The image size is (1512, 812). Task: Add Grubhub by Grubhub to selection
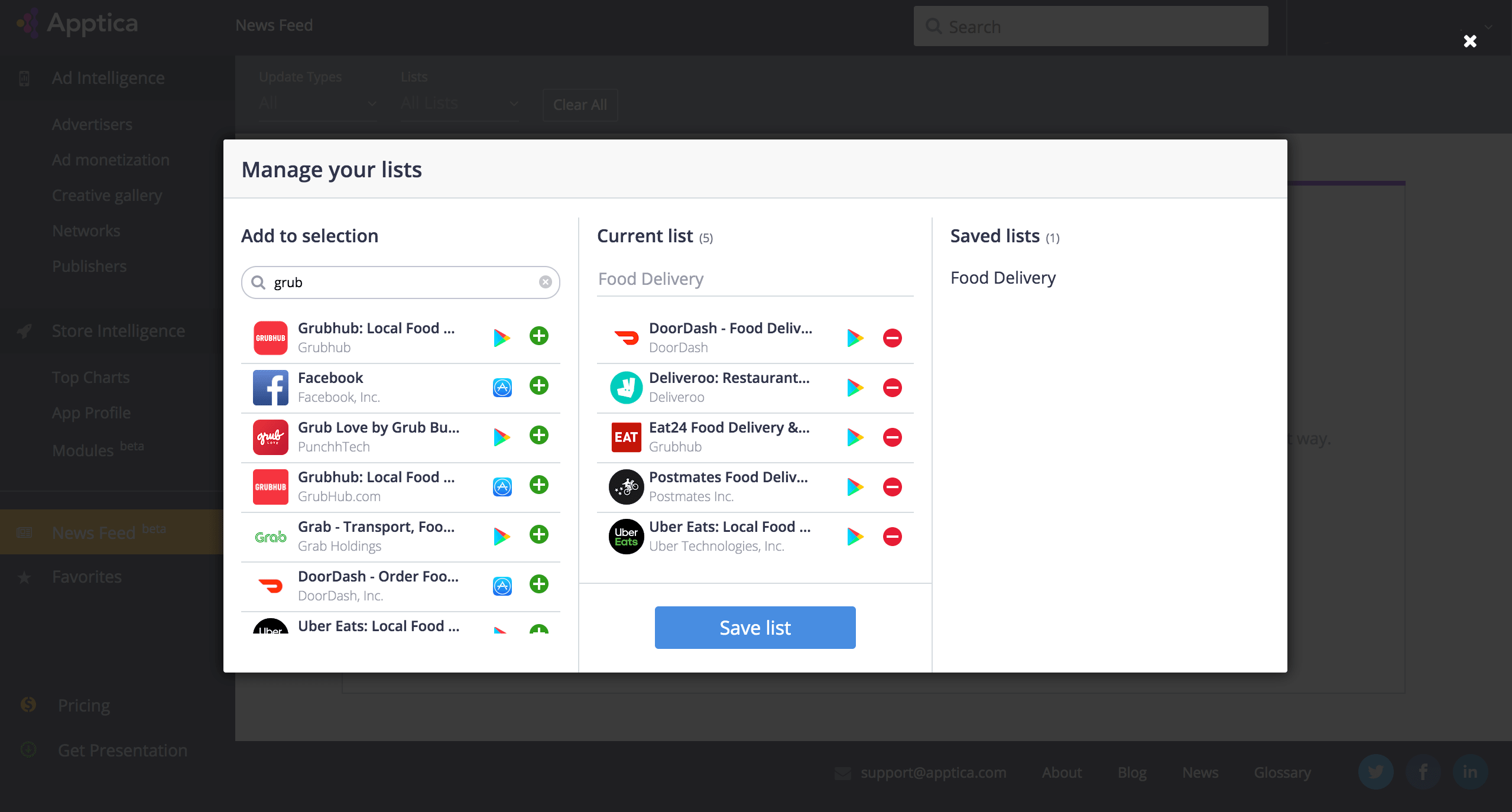[538, 336]
